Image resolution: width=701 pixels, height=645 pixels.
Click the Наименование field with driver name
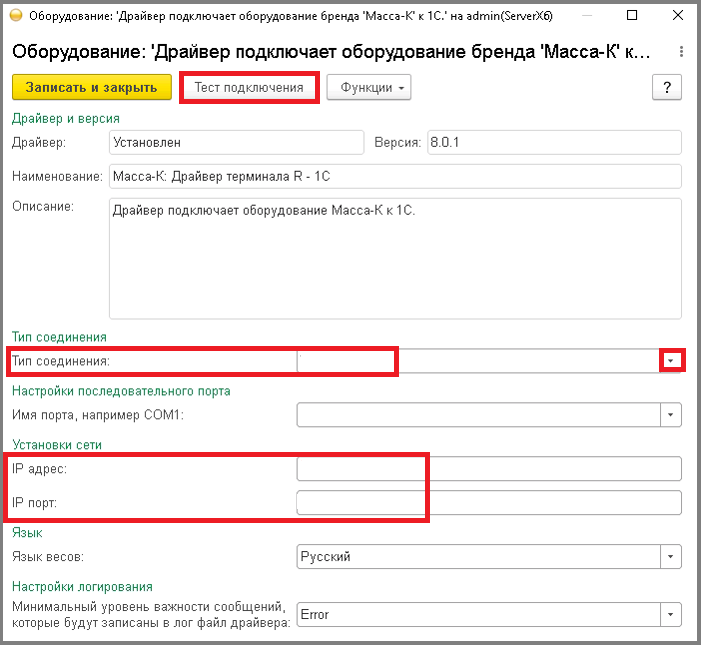pos(395,176)
